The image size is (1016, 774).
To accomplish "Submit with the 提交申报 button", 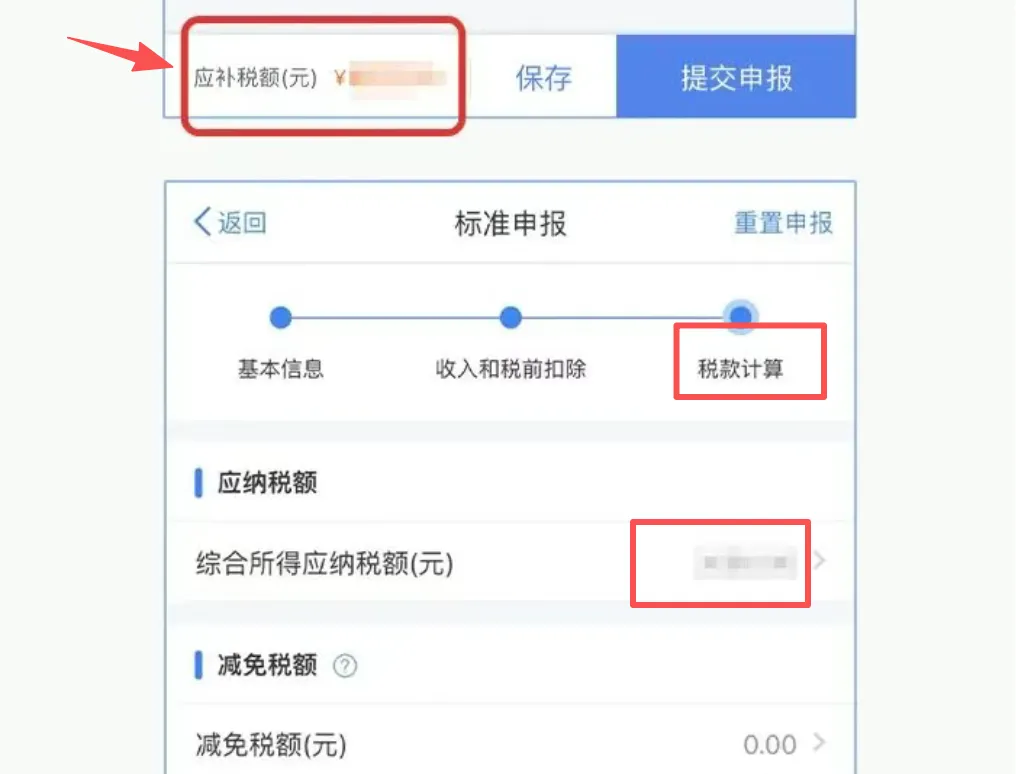I will pyautogui.click(x=736, y=76).
